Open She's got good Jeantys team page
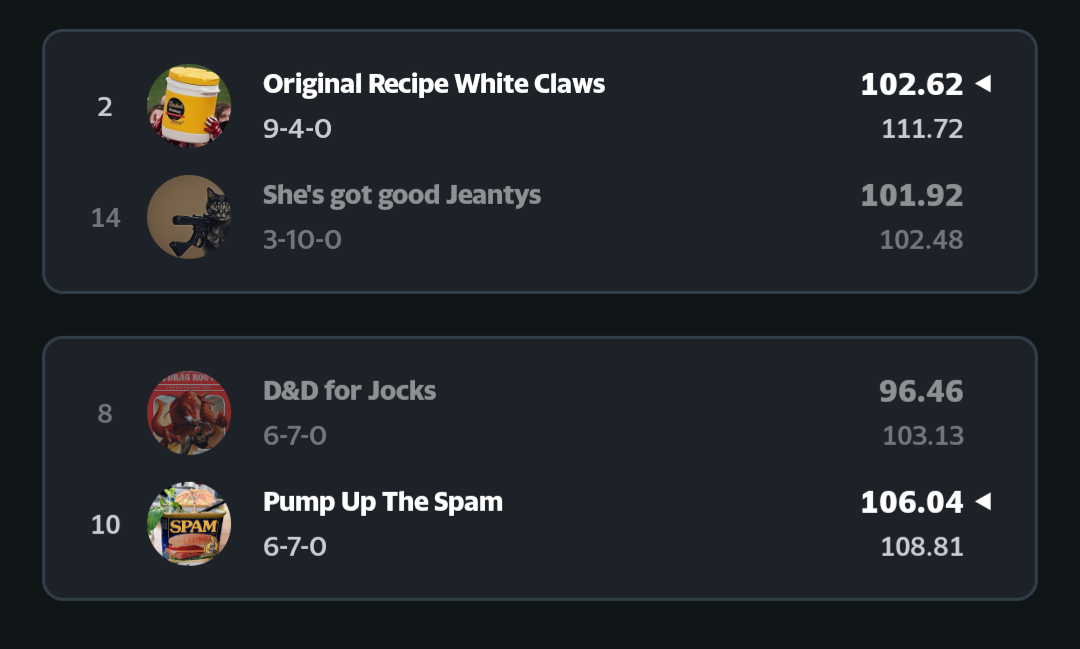The width and height of the screenshot is (1080, 649). [x=402, y=195]
